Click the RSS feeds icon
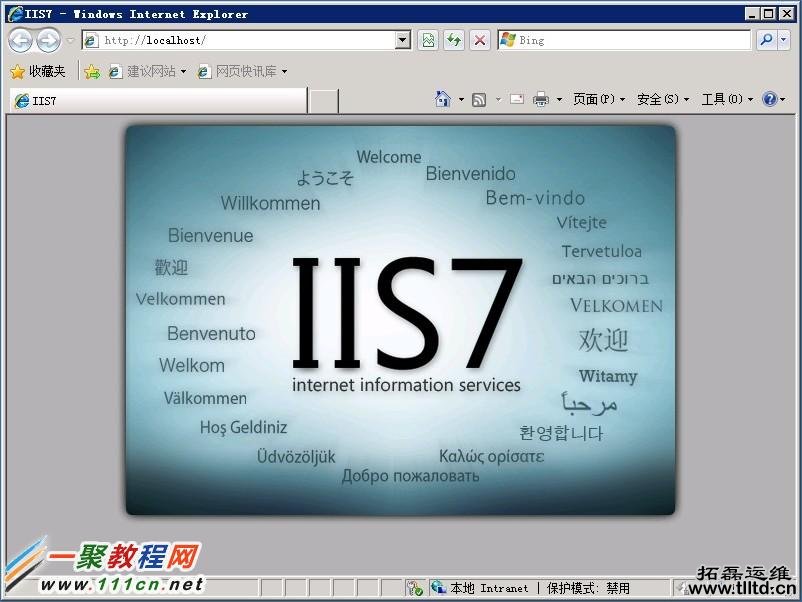This screenshot has height=602, width=802. pos(479,99)
